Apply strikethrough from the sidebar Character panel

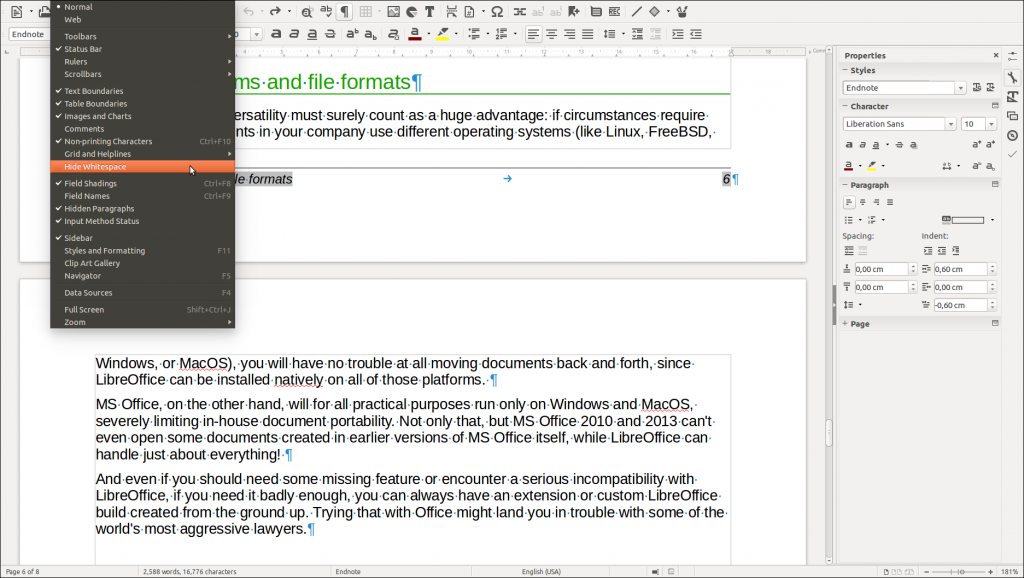(x=900, y=144)
